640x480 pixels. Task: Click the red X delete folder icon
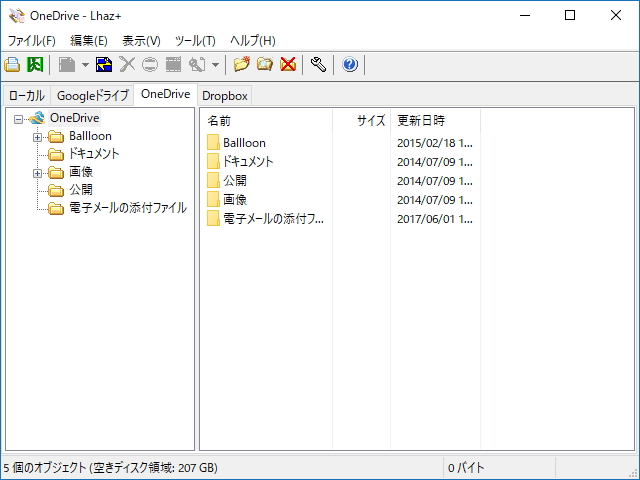pos(288,64)
